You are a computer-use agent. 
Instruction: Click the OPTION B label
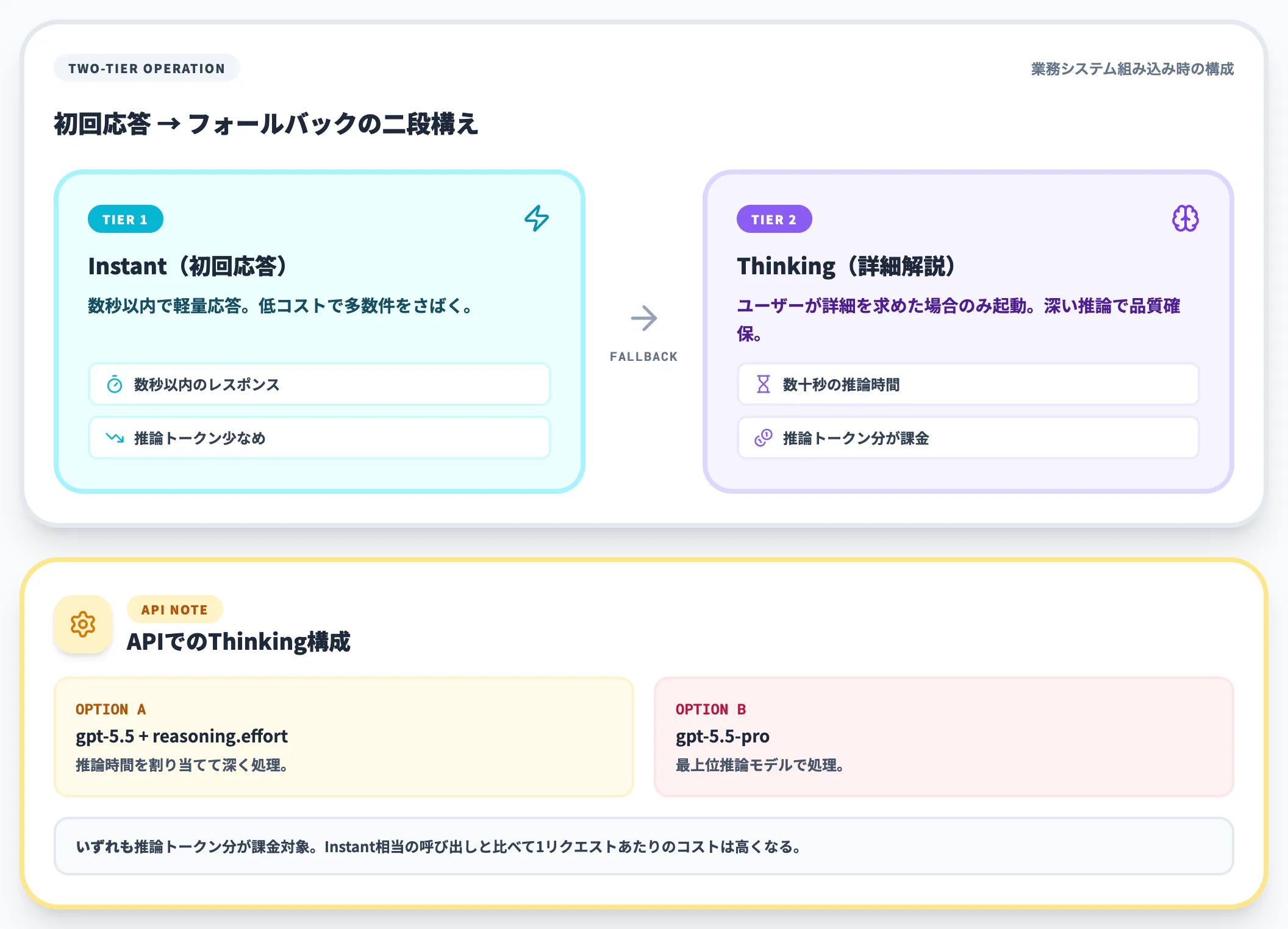click(710, 709)
